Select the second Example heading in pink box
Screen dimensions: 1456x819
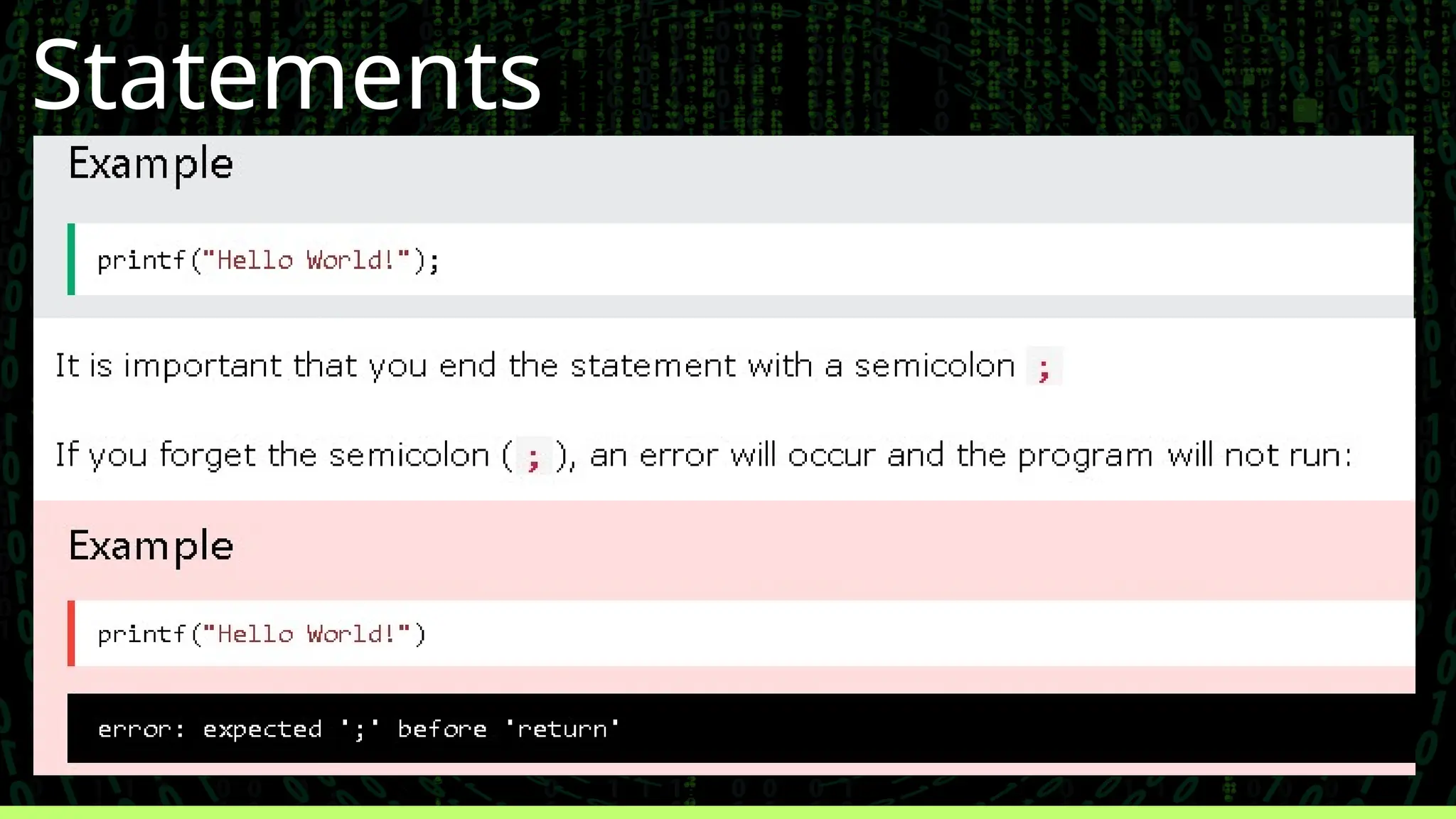(151, 547)
